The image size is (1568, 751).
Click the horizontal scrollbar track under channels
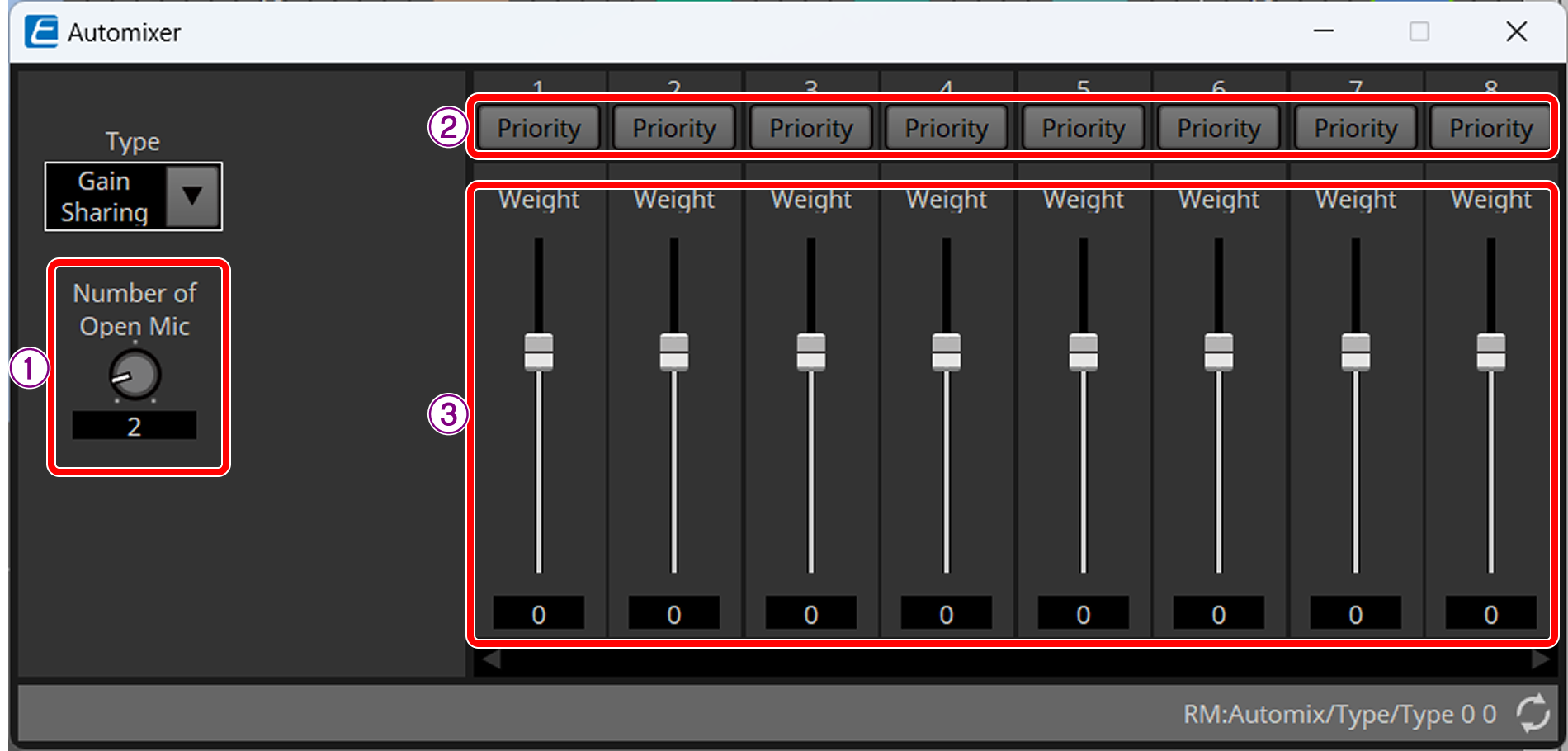point(1015,660)
